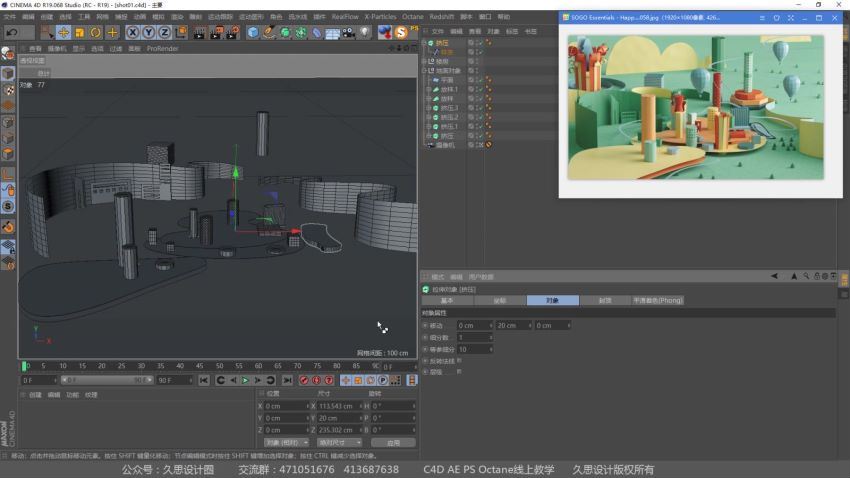Image resolution: width=850 pixels, height=478 pixels.
Task: Expand the Loft.1 object row
Action: tap(428, 89)
